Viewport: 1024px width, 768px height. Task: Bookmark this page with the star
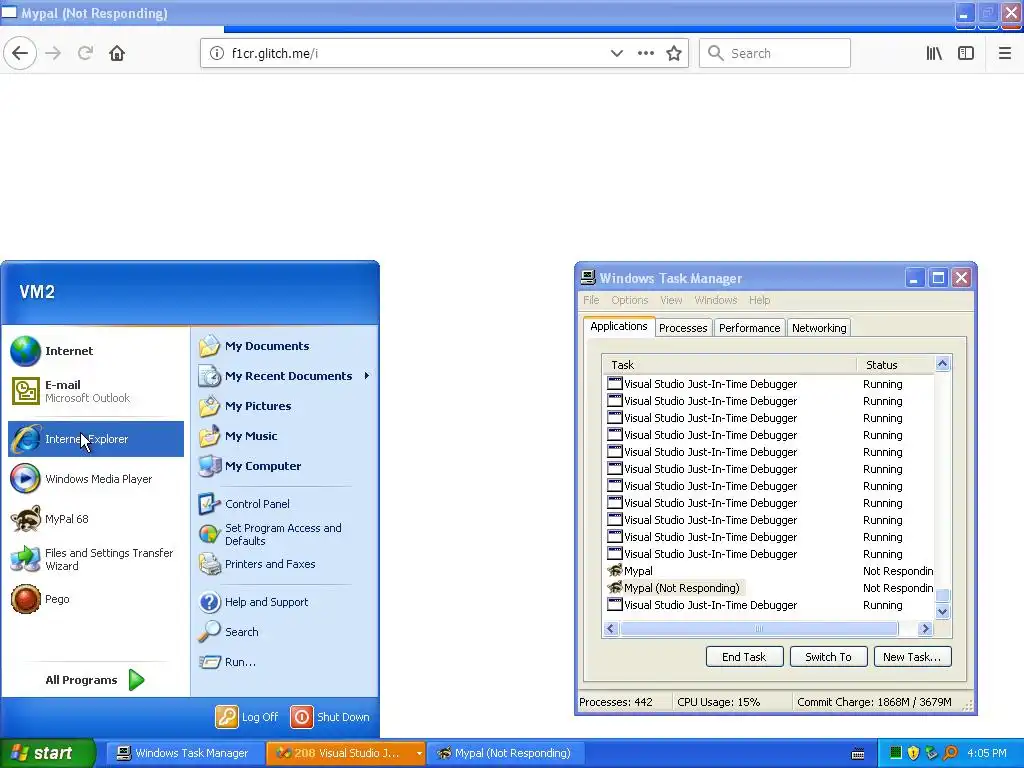(x=674, y=54)
